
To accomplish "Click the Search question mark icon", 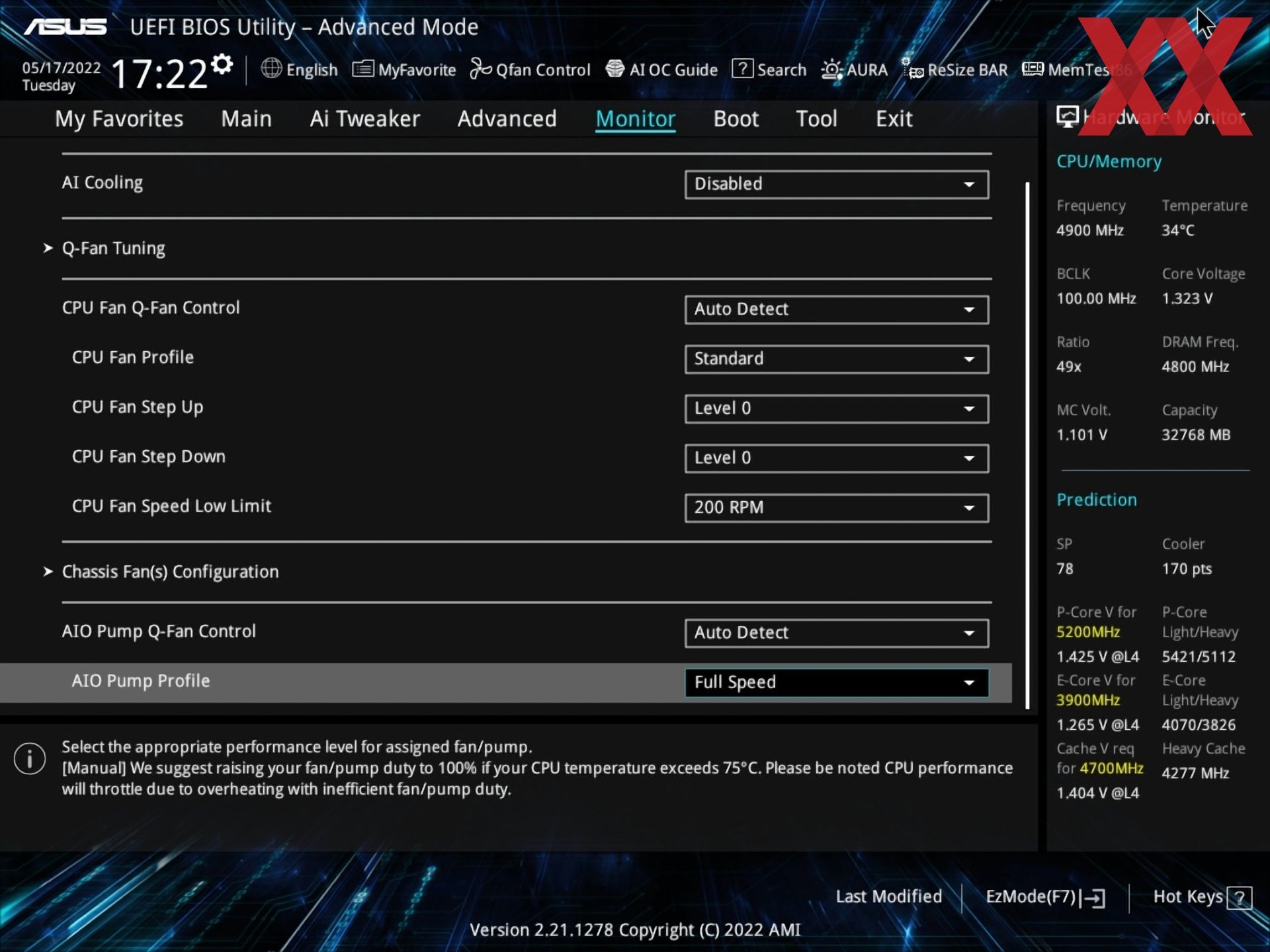I will (742, 69).
